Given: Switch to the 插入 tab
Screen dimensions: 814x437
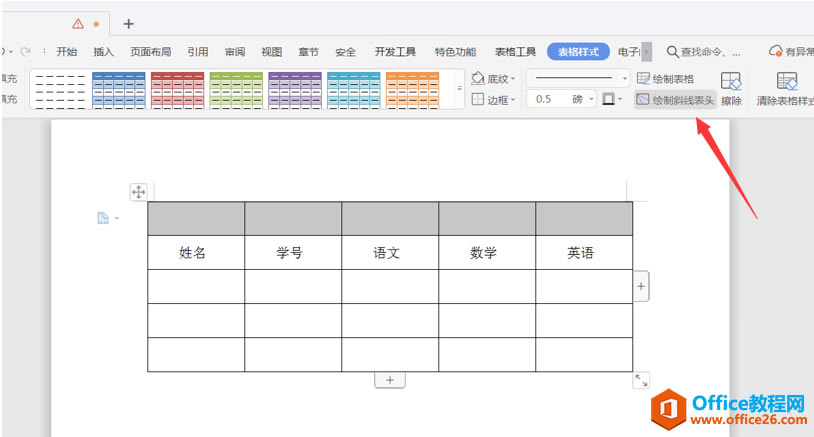Looking at the screenshot, I should click(104, 52).
